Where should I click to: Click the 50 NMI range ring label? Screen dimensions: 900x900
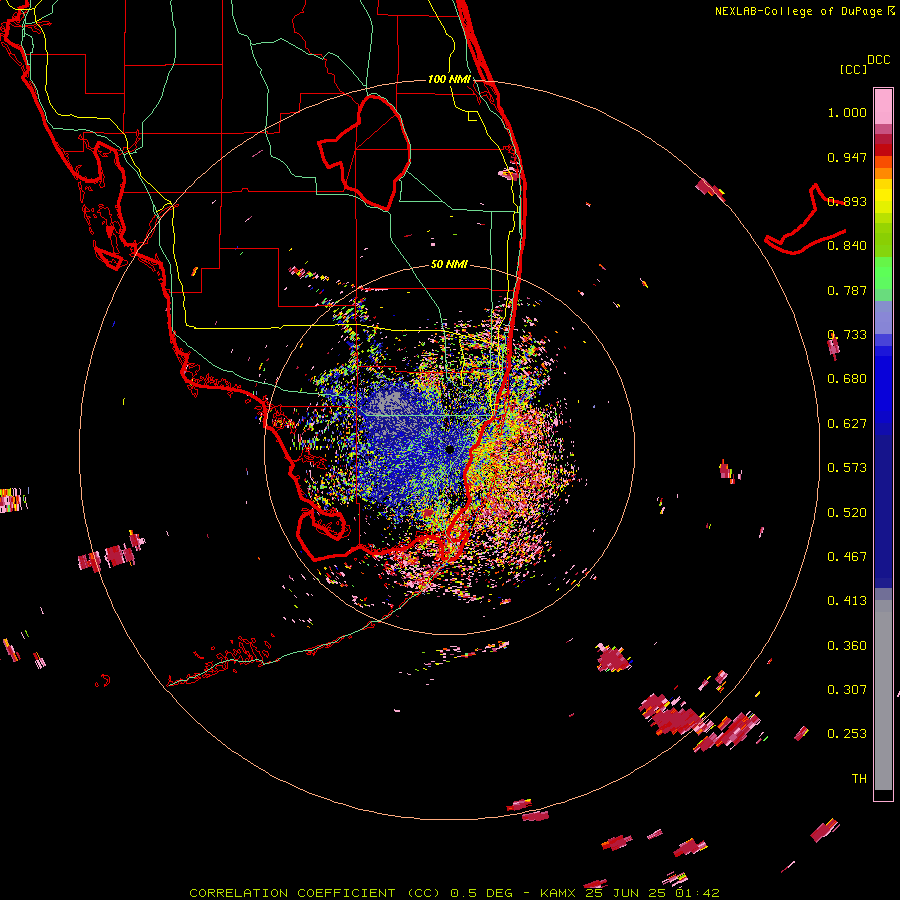coord(449,264)
